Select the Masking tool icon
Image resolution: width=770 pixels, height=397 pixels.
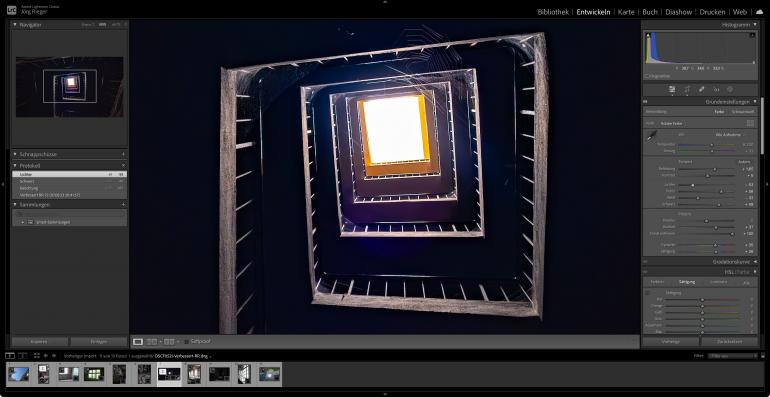[730, 89]
